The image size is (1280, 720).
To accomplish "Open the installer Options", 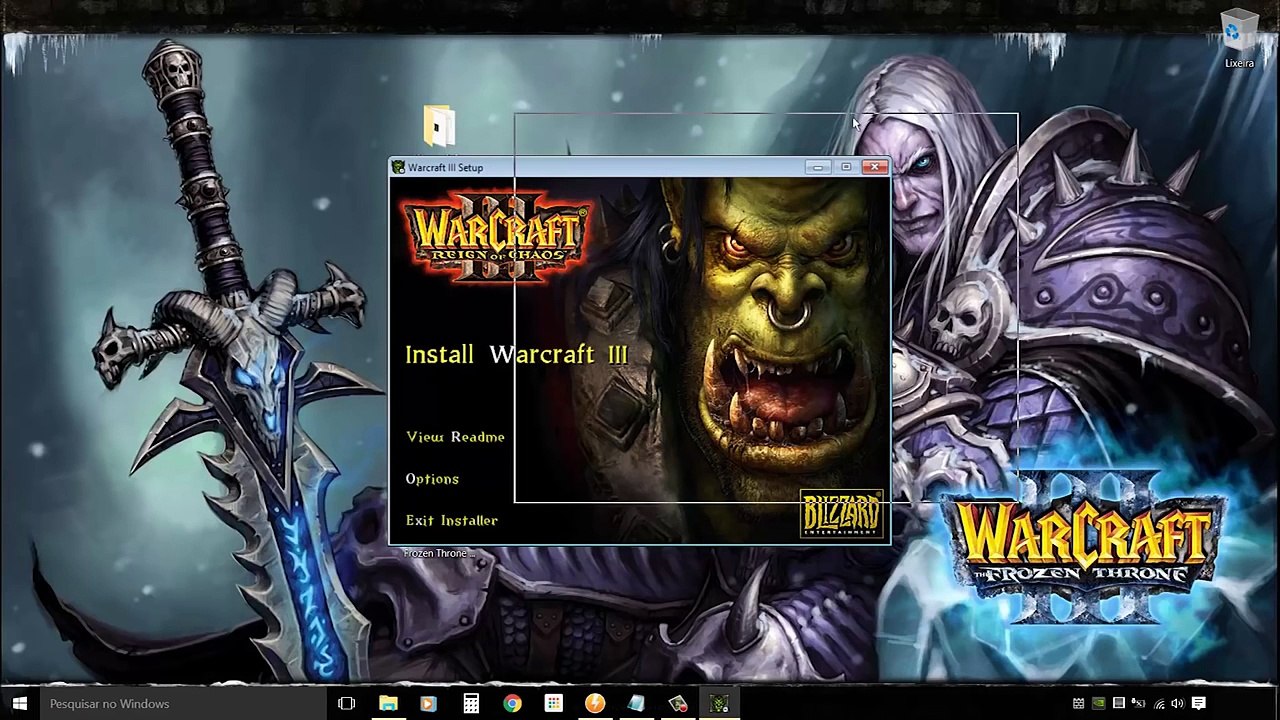I will point(432,479).
